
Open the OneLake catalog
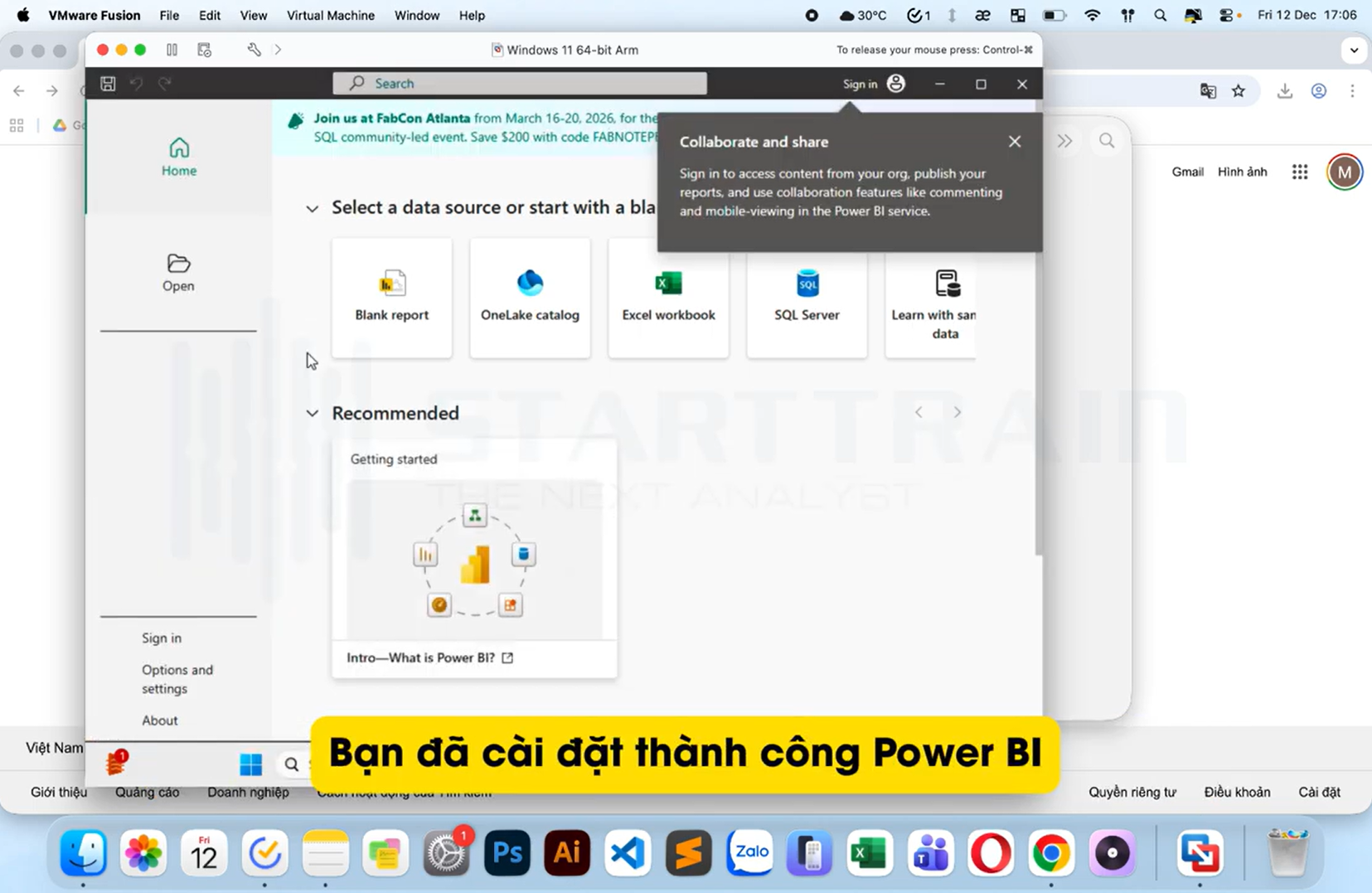click(x=529, y=297)
